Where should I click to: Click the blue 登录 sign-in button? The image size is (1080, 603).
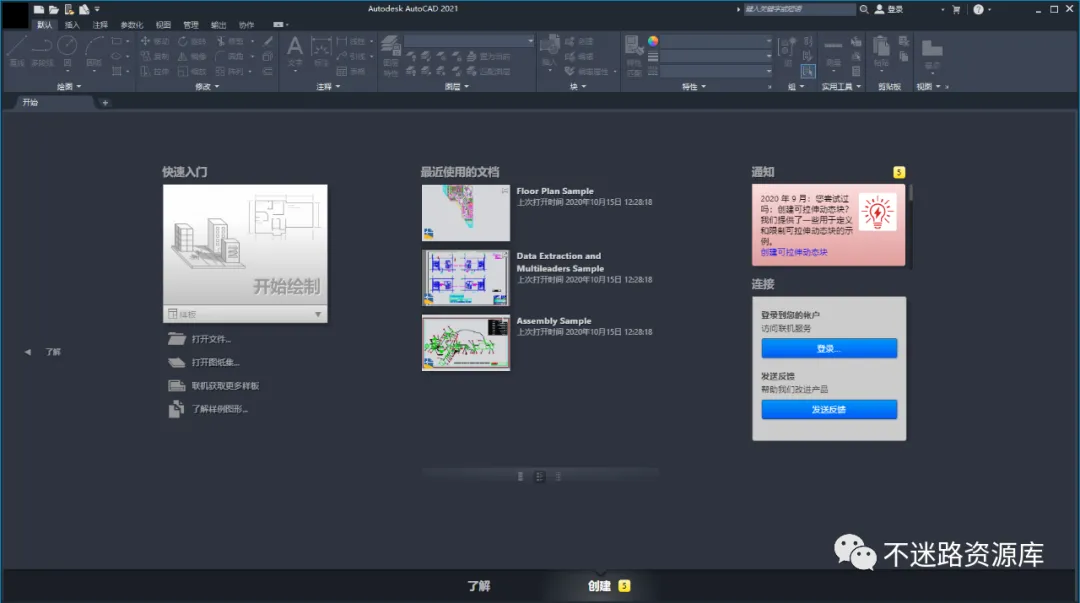click(829, 349)
